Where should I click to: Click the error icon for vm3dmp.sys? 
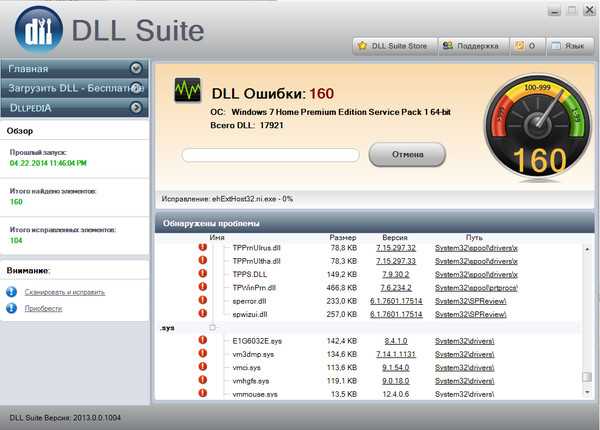click(203, 353)
